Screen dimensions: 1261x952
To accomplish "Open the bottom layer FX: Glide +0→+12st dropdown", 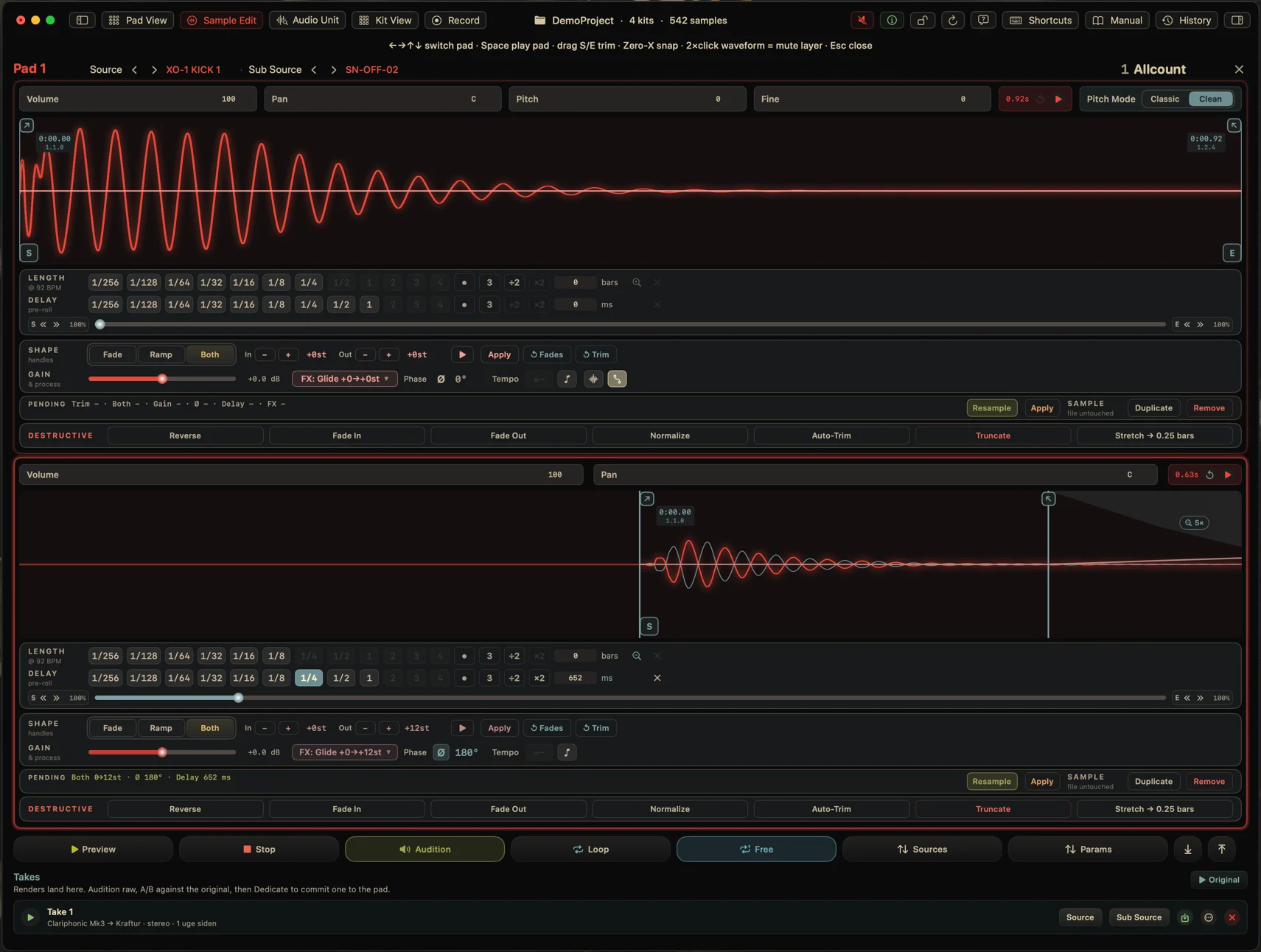I will [x=344, y=752].
